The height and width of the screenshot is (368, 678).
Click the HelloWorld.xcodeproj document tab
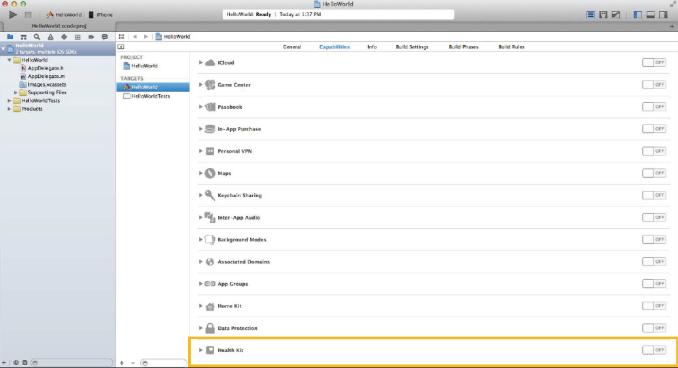[59, 26]
